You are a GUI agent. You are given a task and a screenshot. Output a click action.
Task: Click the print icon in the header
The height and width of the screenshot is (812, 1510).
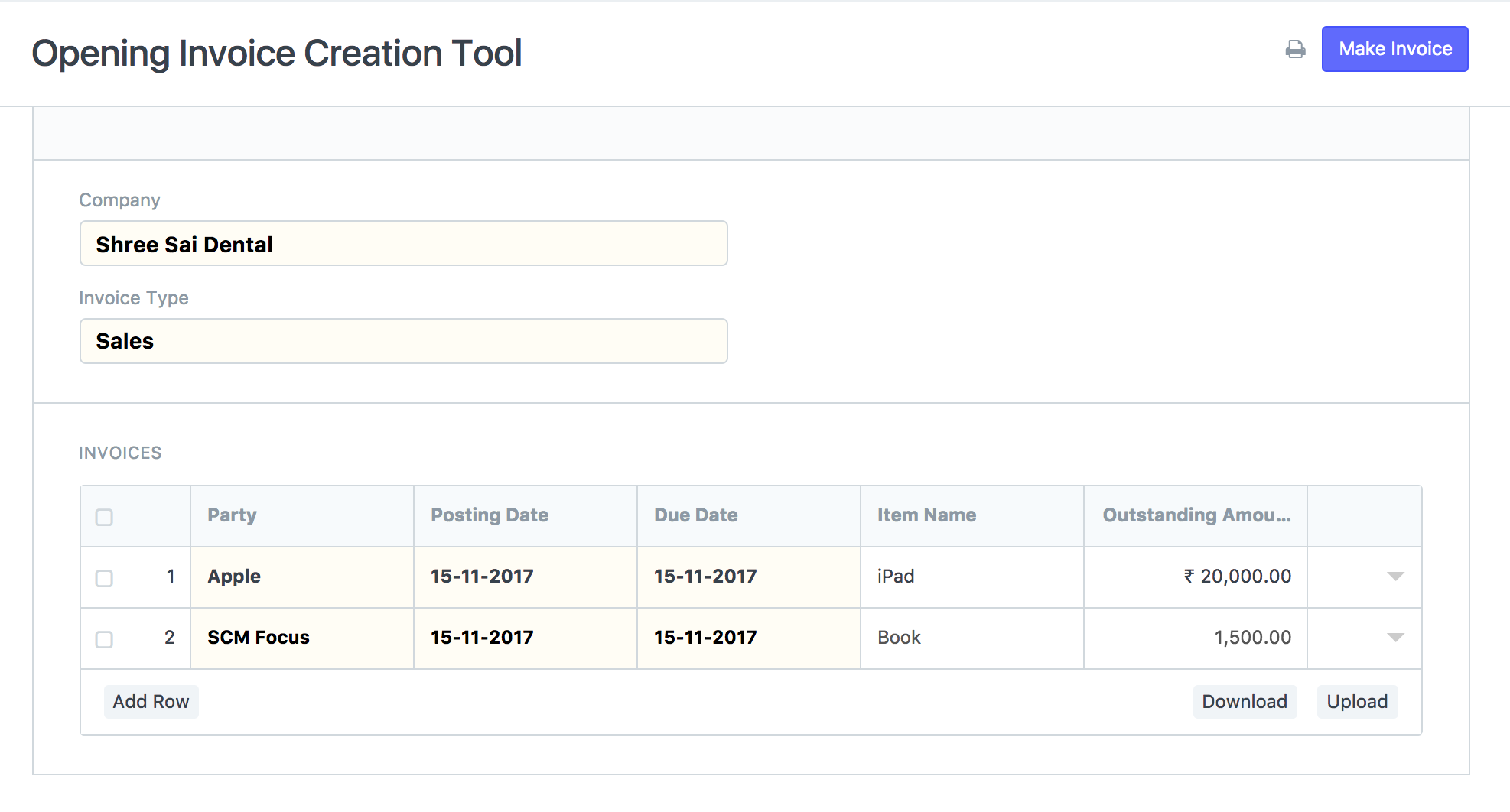[x=1295, y=49]
